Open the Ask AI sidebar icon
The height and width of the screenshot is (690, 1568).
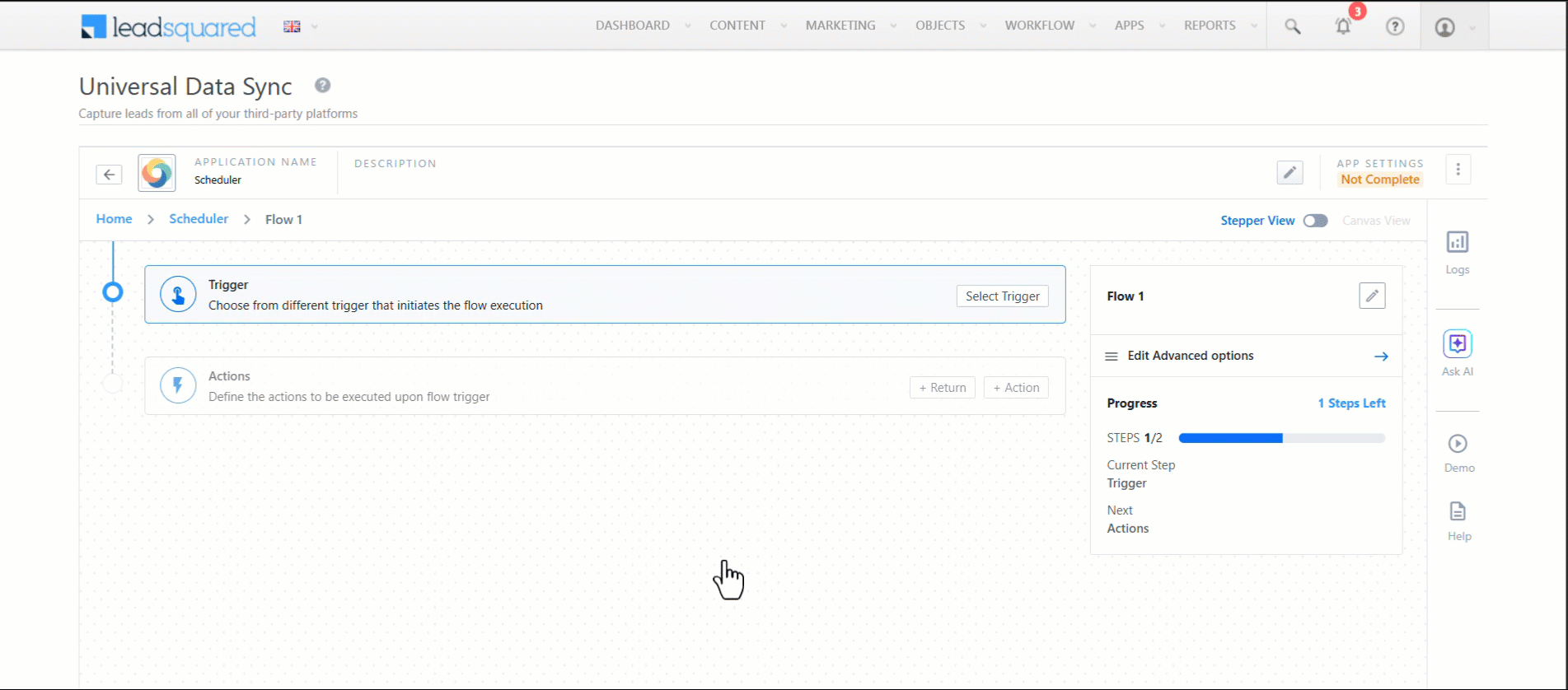[x=1457, y=343]
